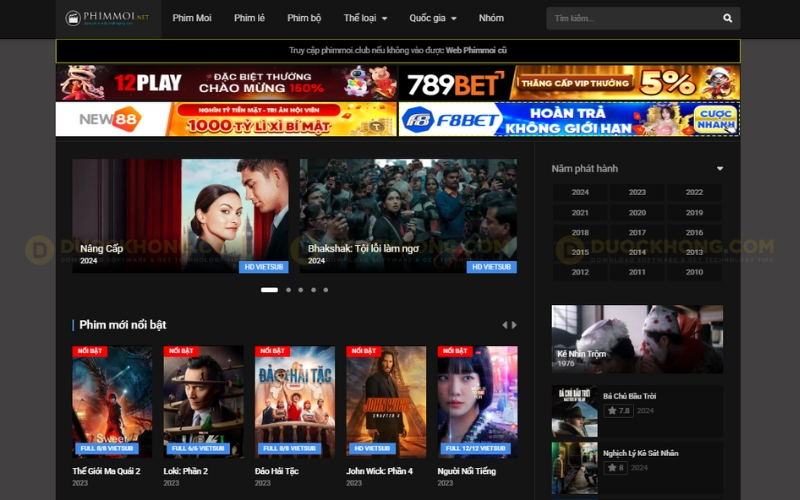This screenshot has height=500, width=800.
Task: Click the Web Phimmoi cũ notice link
Action: click(476, 51)
